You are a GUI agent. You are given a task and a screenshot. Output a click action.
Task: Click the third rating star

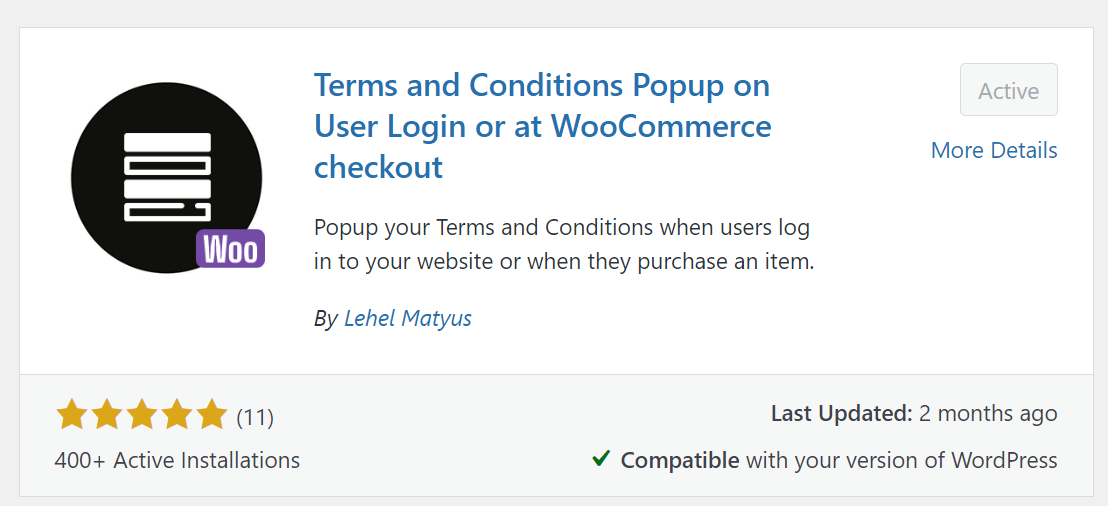pos(141,414)
